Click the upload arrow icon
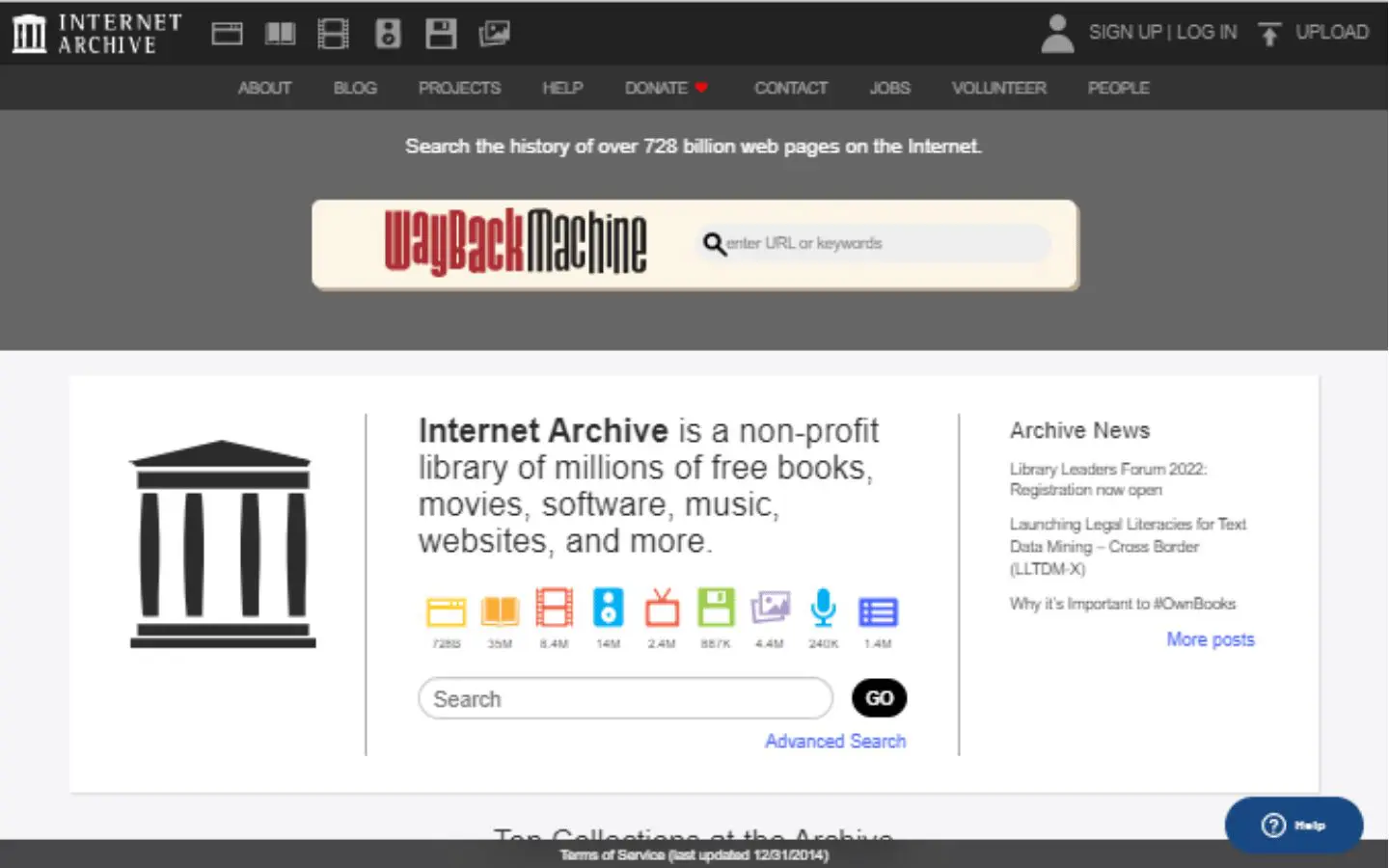 tap(1269, 34)
